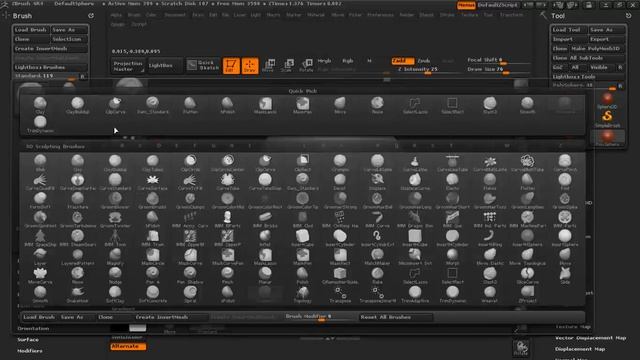Enable the Mrgb paint mode
This screenshot has width=640, height=360.
(324, 61)
